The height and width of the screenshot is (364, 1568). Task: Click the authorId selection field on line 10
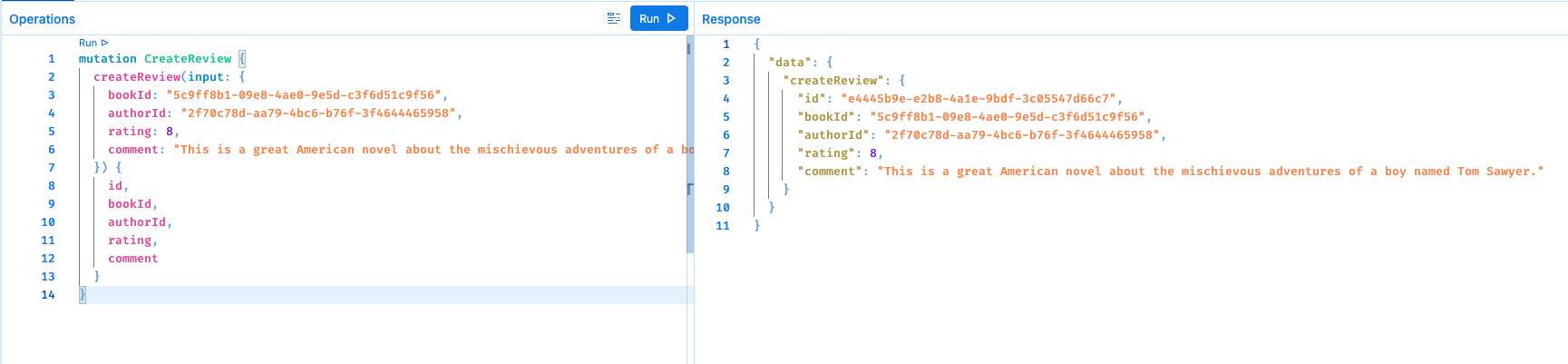pyautogui.click(x=137, y=222)
